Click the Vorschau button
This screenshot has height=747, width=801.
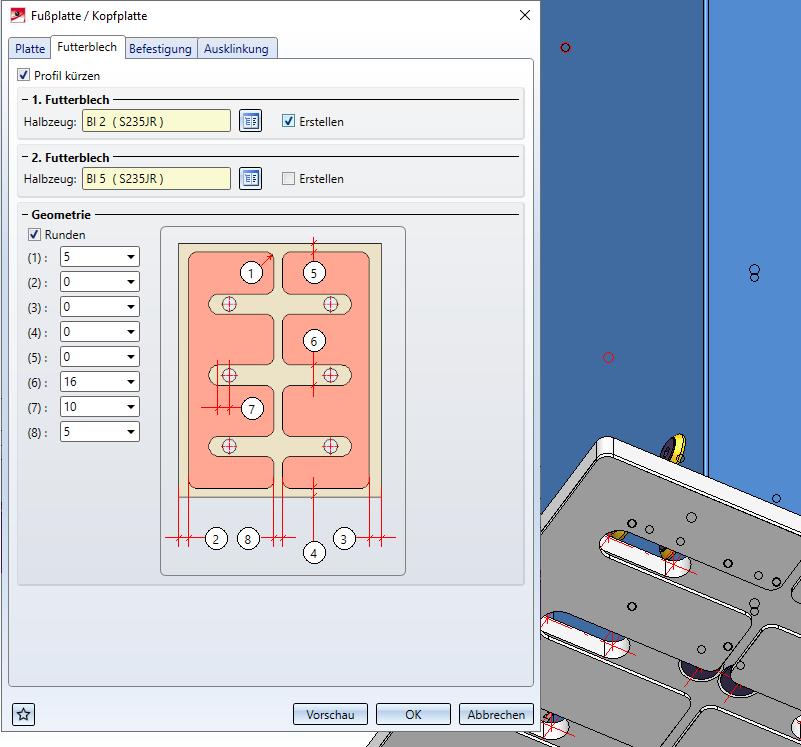pos(330,714)
